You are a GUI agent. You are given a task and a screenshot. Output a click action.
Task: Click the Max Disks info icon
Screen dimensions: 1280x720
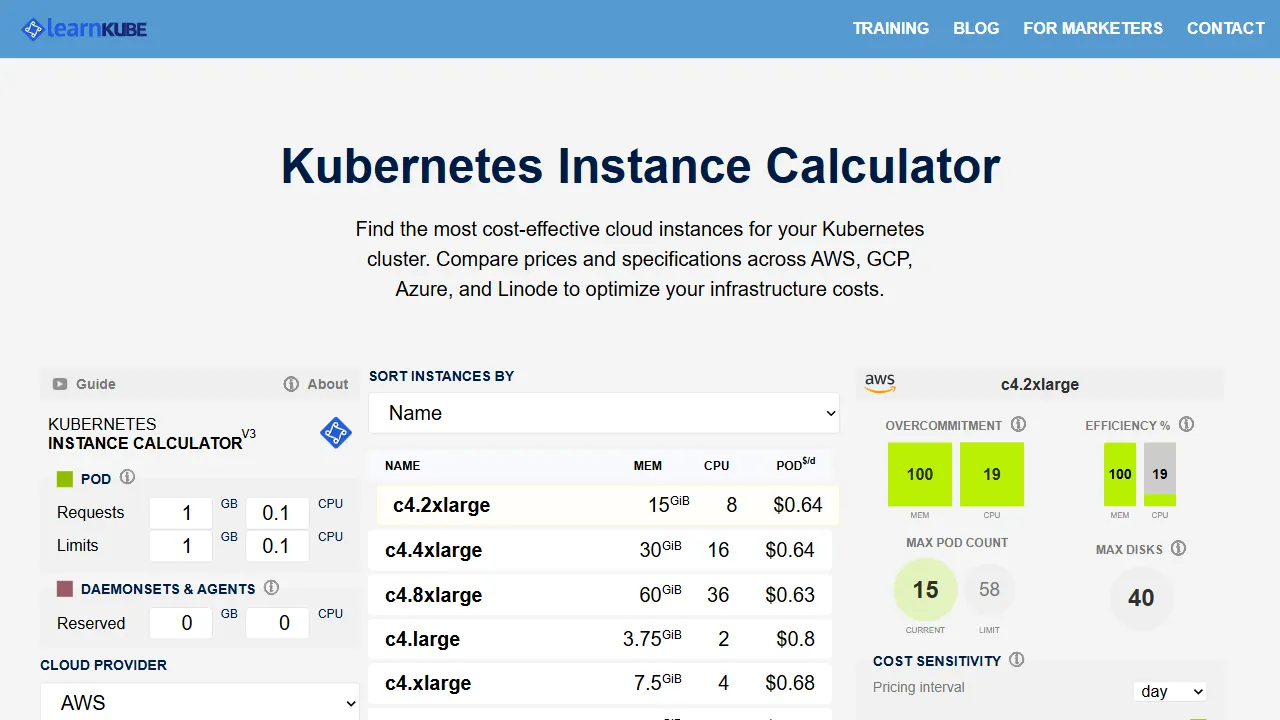pyautogui.click(x=1178, y=548)
